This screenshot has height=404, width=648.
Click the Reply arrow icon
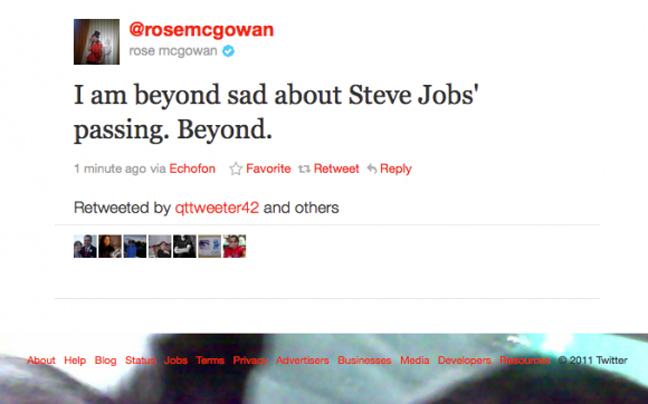coord(372,169)
